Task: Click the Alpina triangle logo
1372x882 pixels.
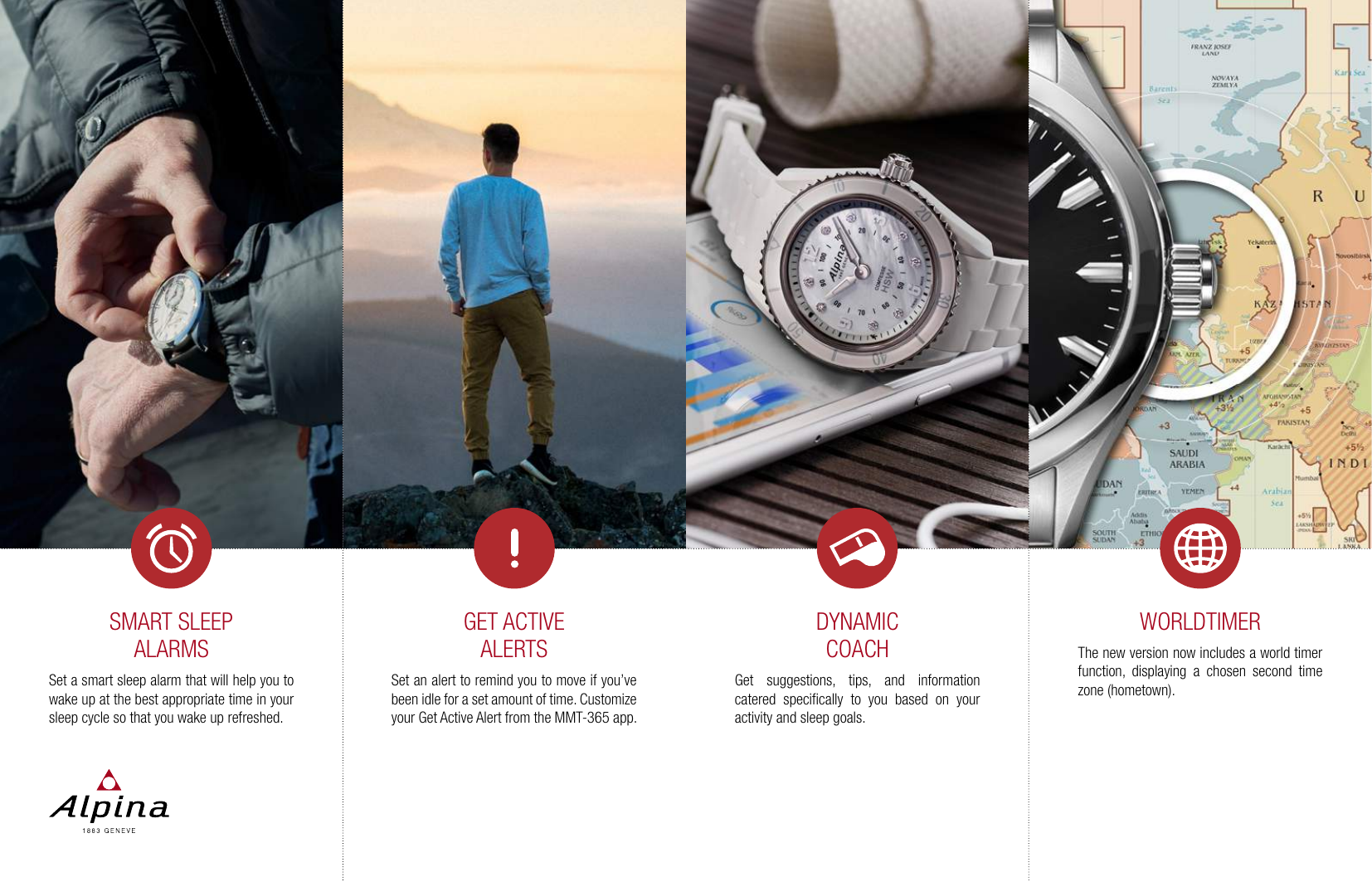Action: click(109, 780)
